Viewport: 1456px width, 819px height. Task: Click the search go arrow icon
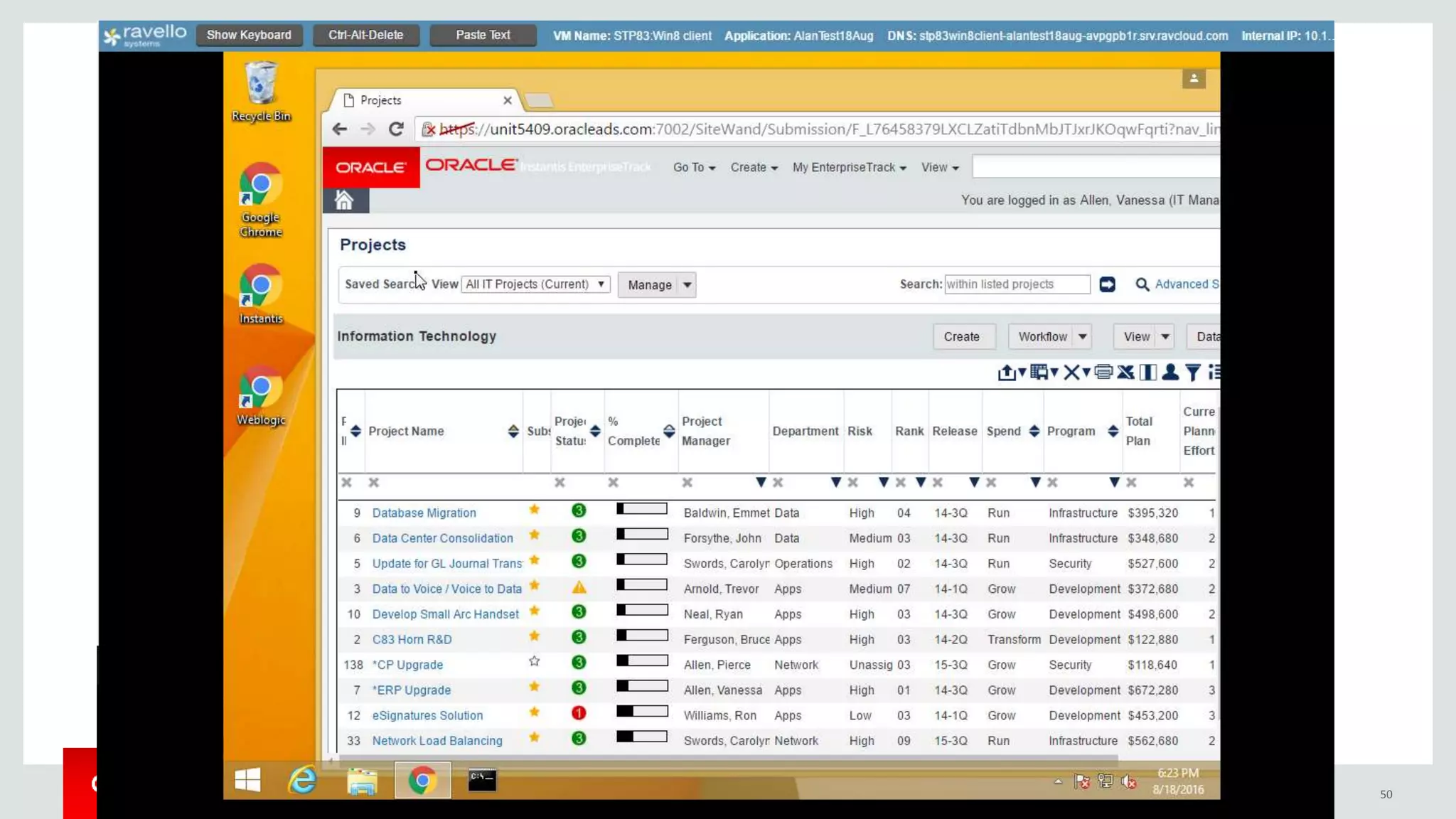tap(1107, 284)
